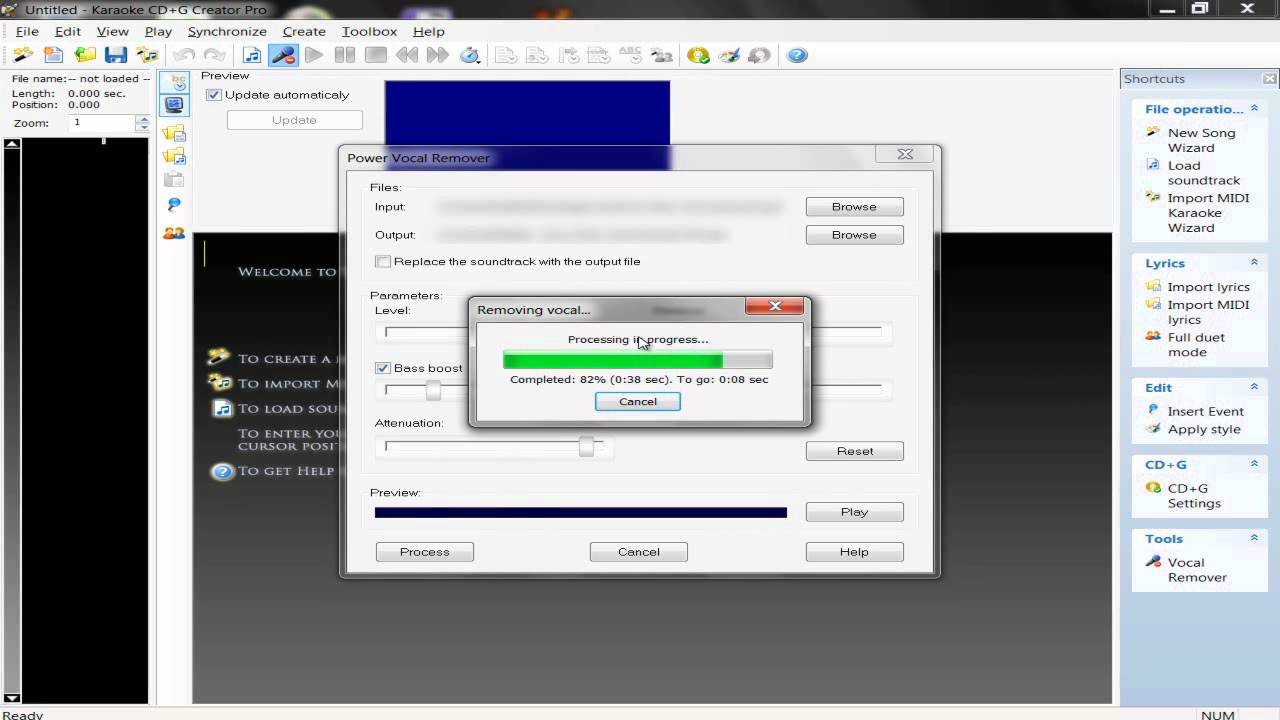
Task: Collapse the CD+G section chevron in Shortcuts
Action: click(x=1254, y=464)
